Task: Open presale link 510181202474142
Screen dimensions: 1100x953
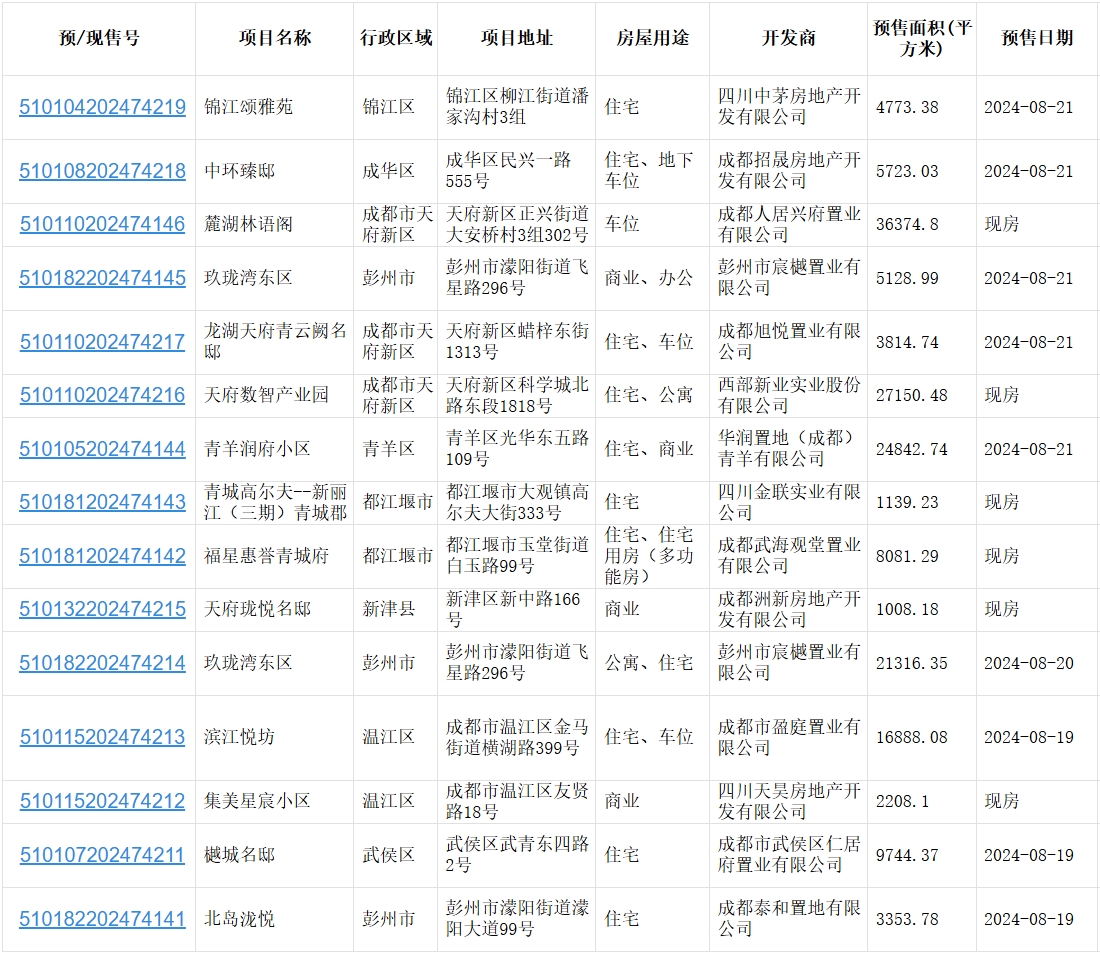Action: click(102, 557)
